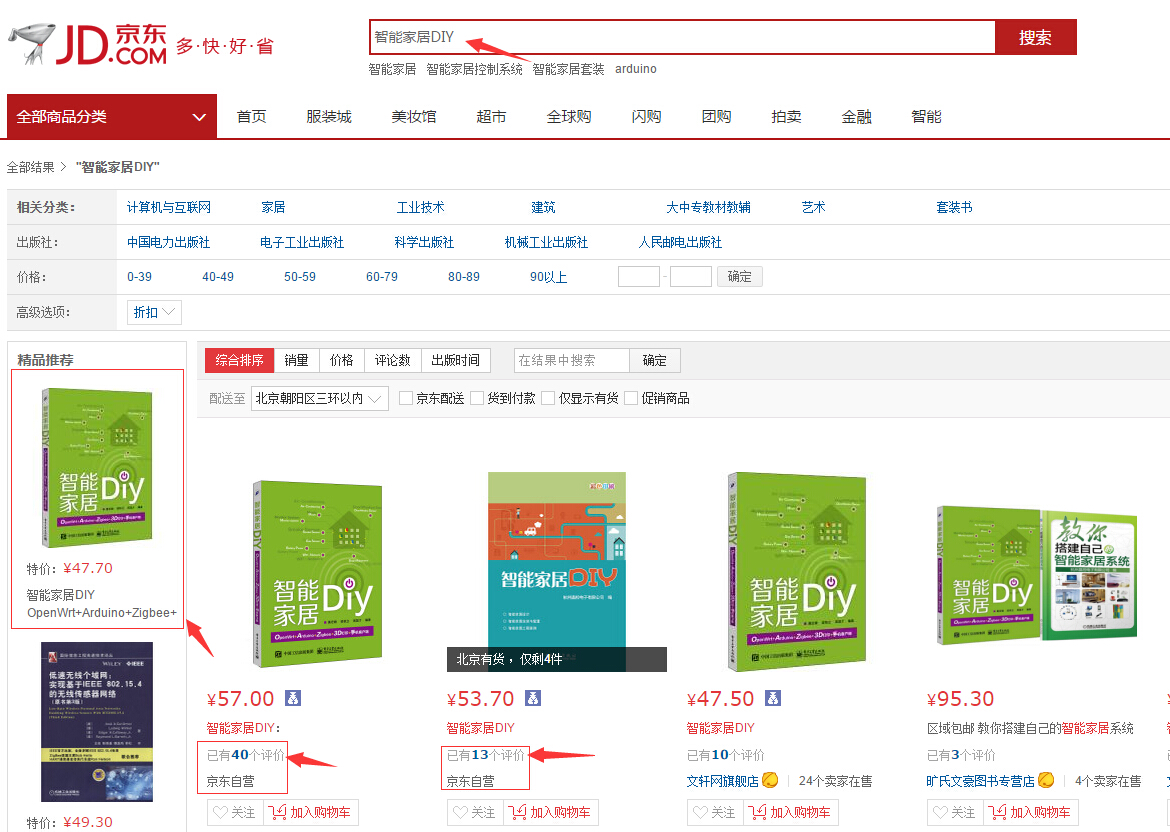Add the ¥53.70 book to cart
Screen dimensions: 1170x832
[551, 812]
